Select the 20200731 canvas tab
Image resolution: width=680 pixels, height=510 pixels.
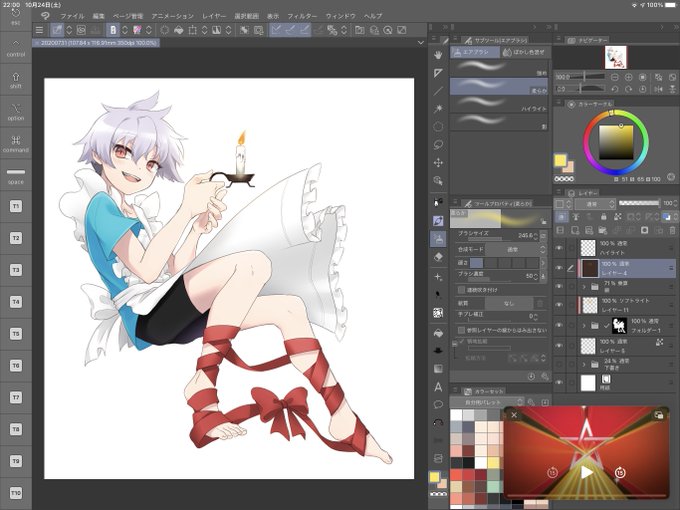(96, 43)
